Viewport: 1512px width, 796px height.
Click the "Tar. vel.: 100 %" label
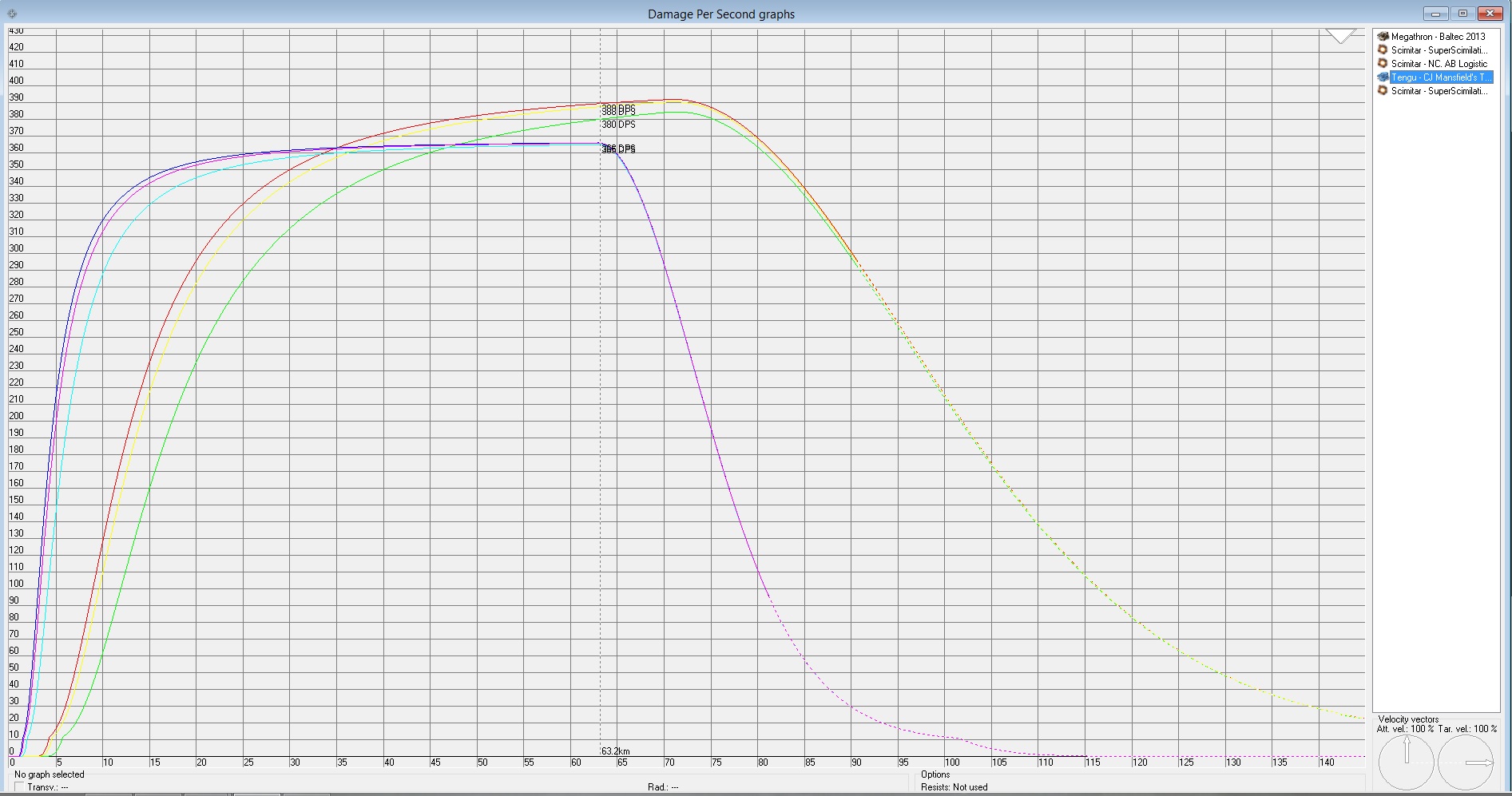coord(1467,729)
